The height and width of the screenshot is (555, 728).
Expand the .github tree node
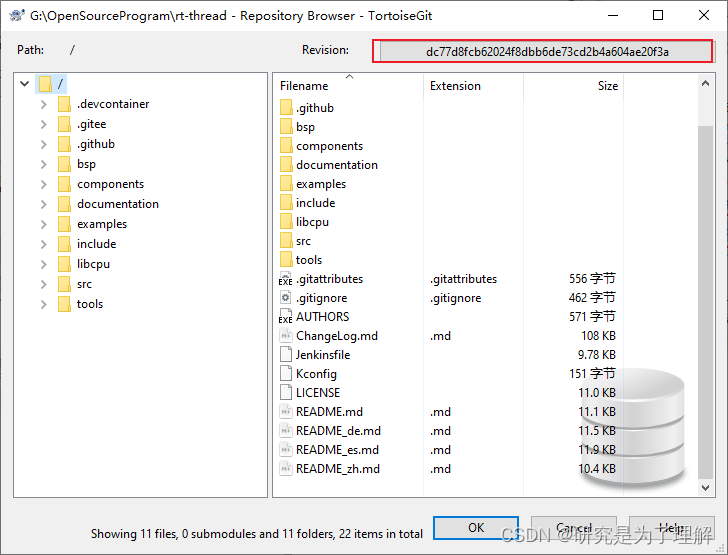pyautogui.click(x=44, y=144)
